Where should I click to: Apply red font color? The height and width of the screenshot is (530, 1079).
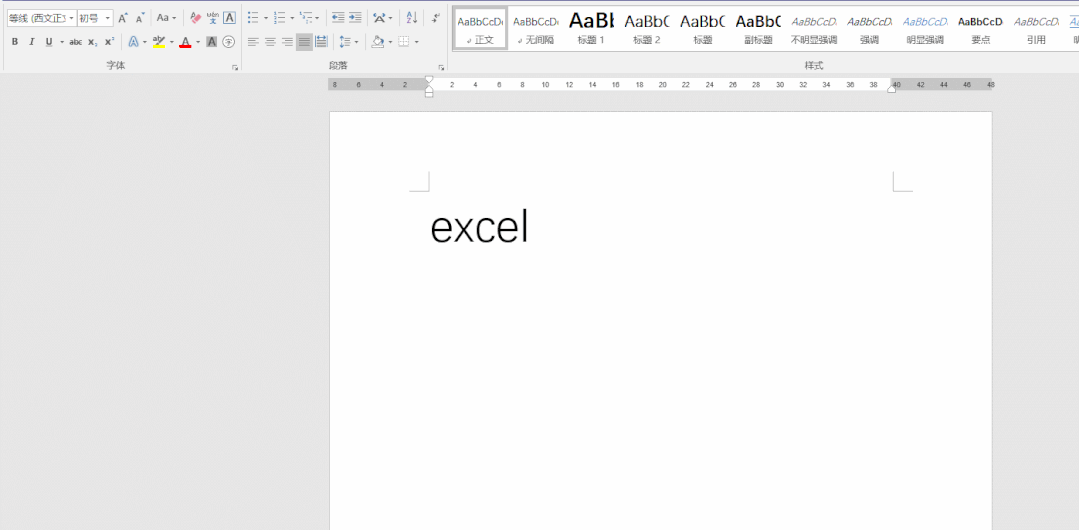185,42
